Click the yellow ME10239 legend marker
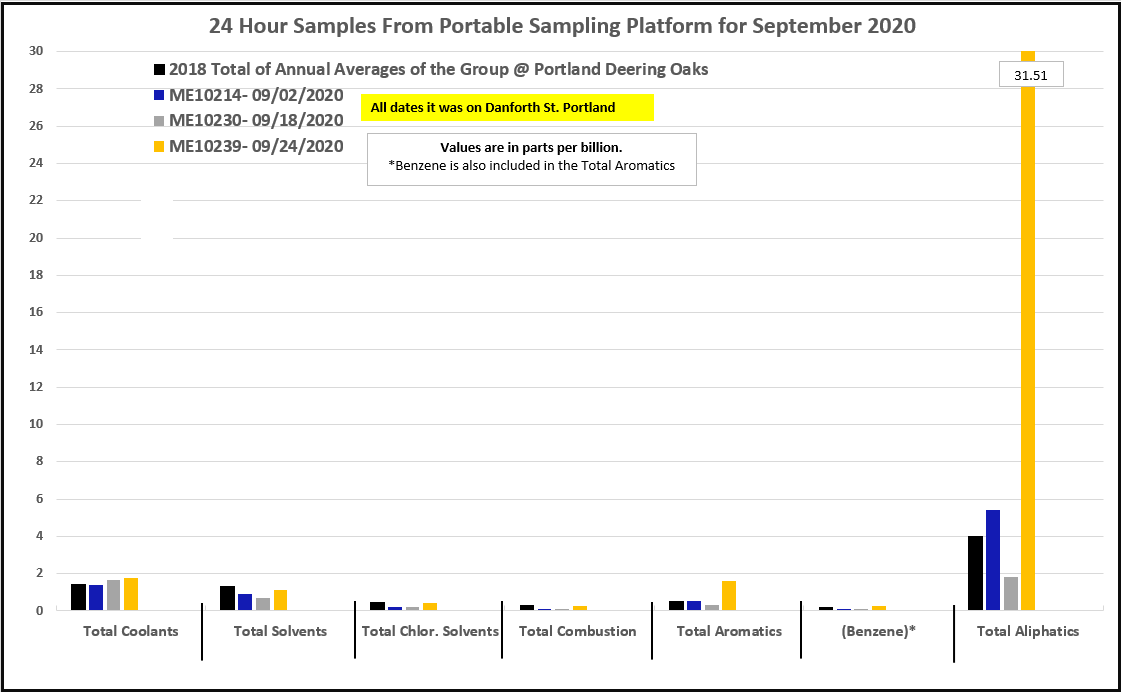Screen dimensions: 1121x692 pos(159,147)
